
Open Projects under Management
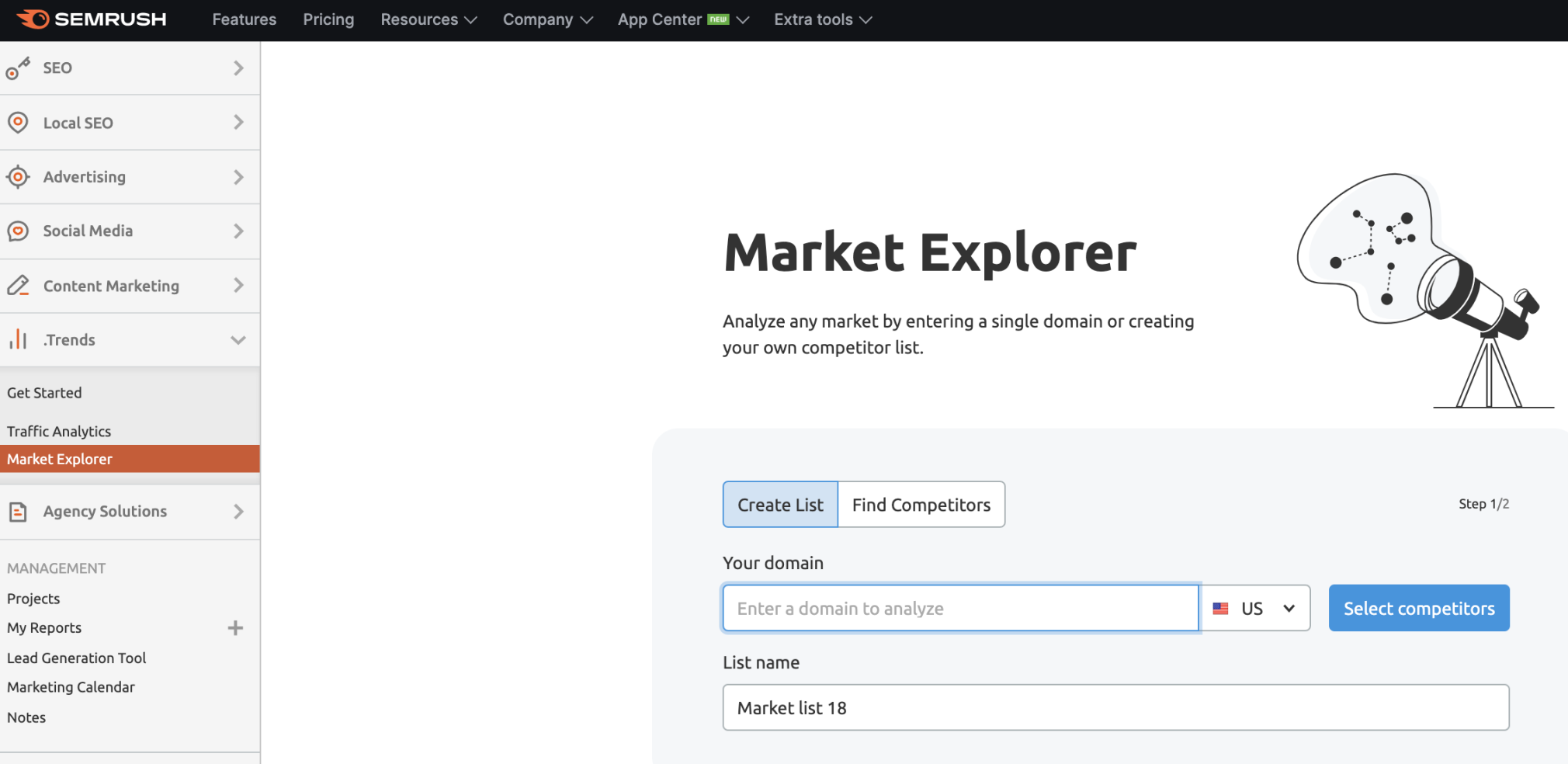[33, 599]
